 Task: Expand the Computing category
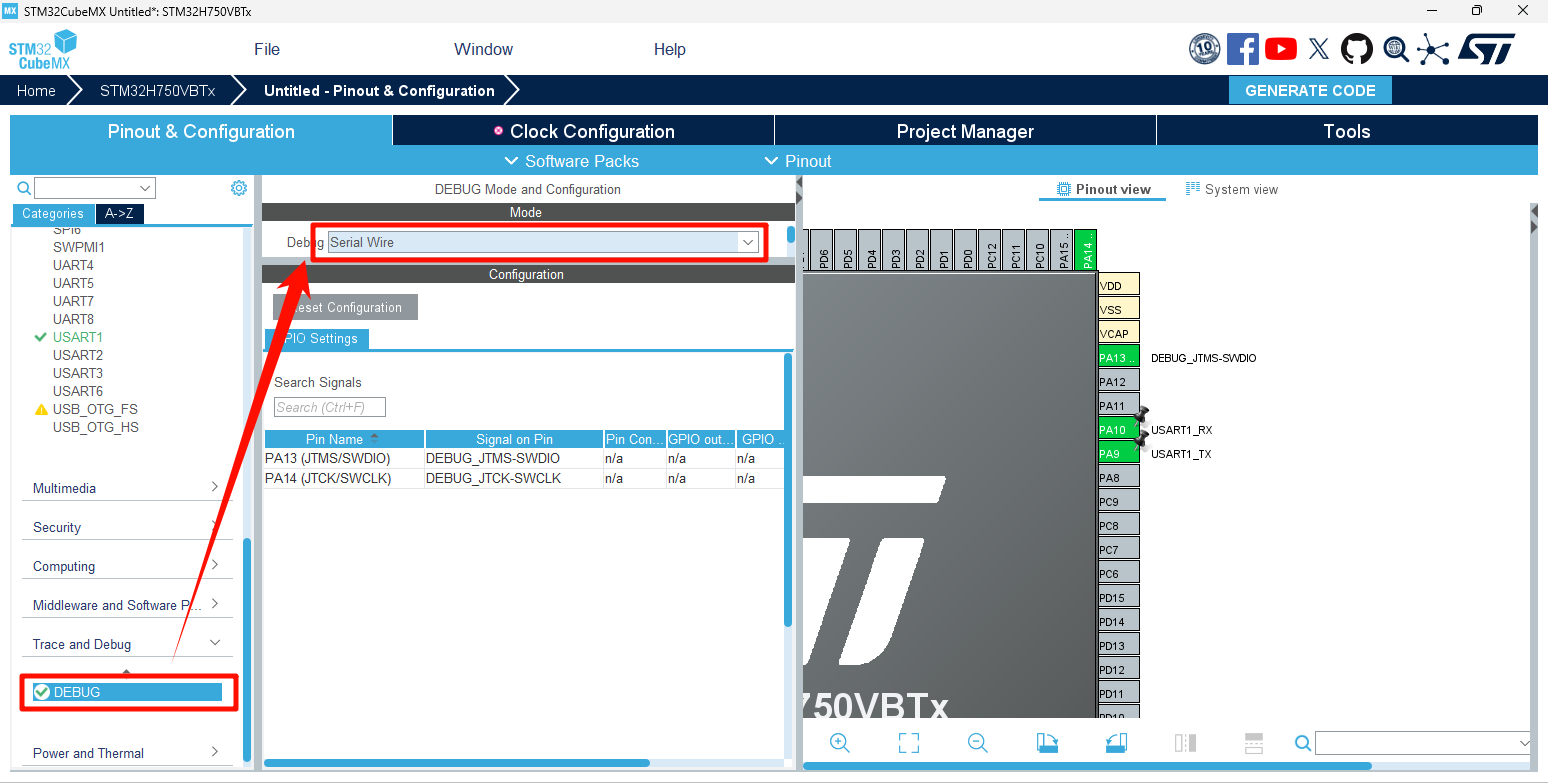[x=127, y=566]
